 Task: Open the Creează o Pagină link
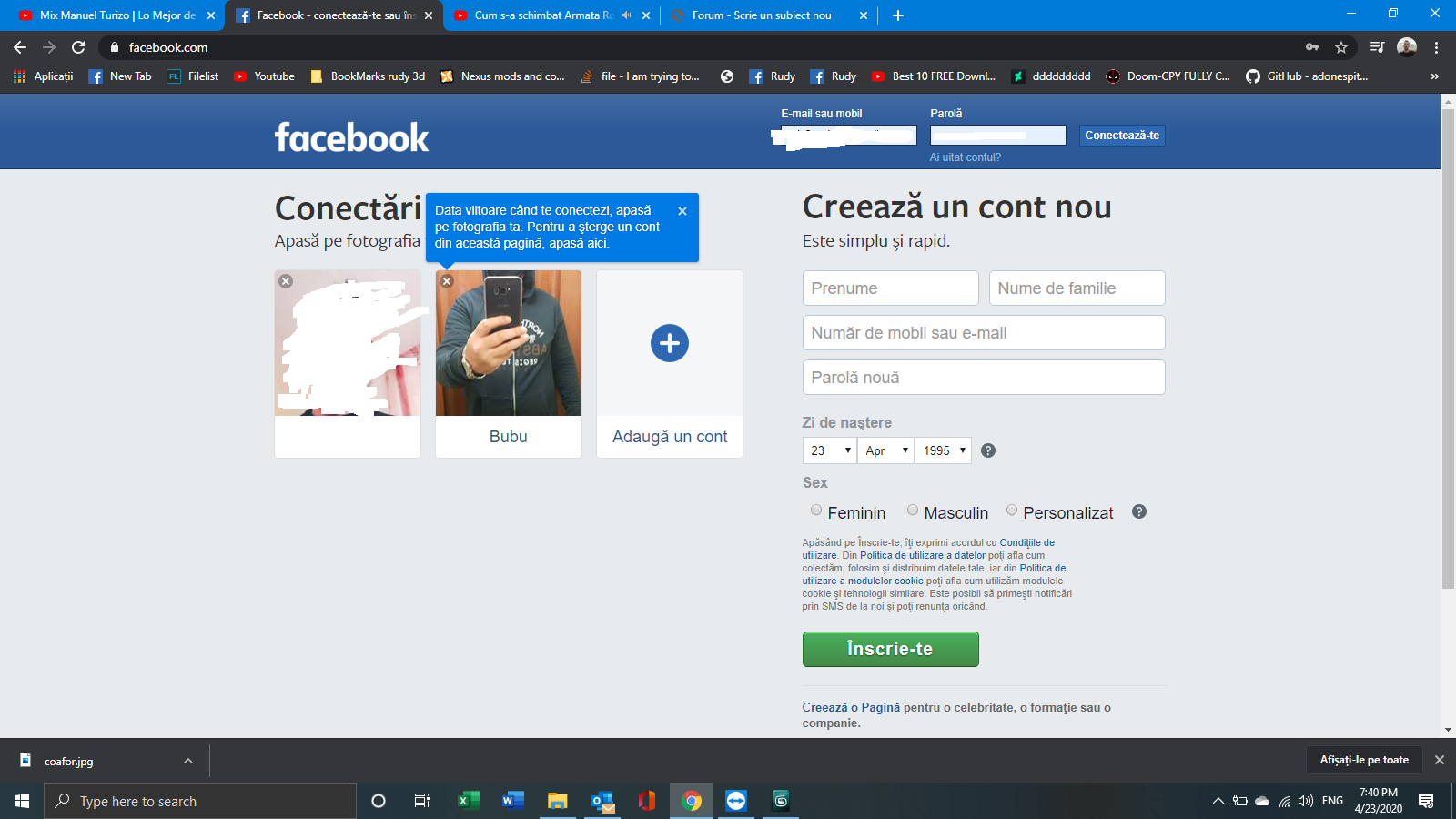click(x=851, y=707)
